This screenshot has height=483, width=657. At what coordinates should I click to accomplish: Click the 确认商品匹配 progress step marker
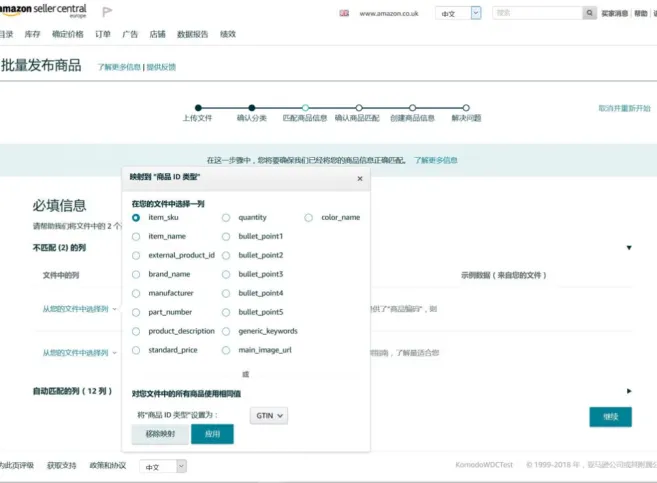pyautogui.click(x=359, y=108)
